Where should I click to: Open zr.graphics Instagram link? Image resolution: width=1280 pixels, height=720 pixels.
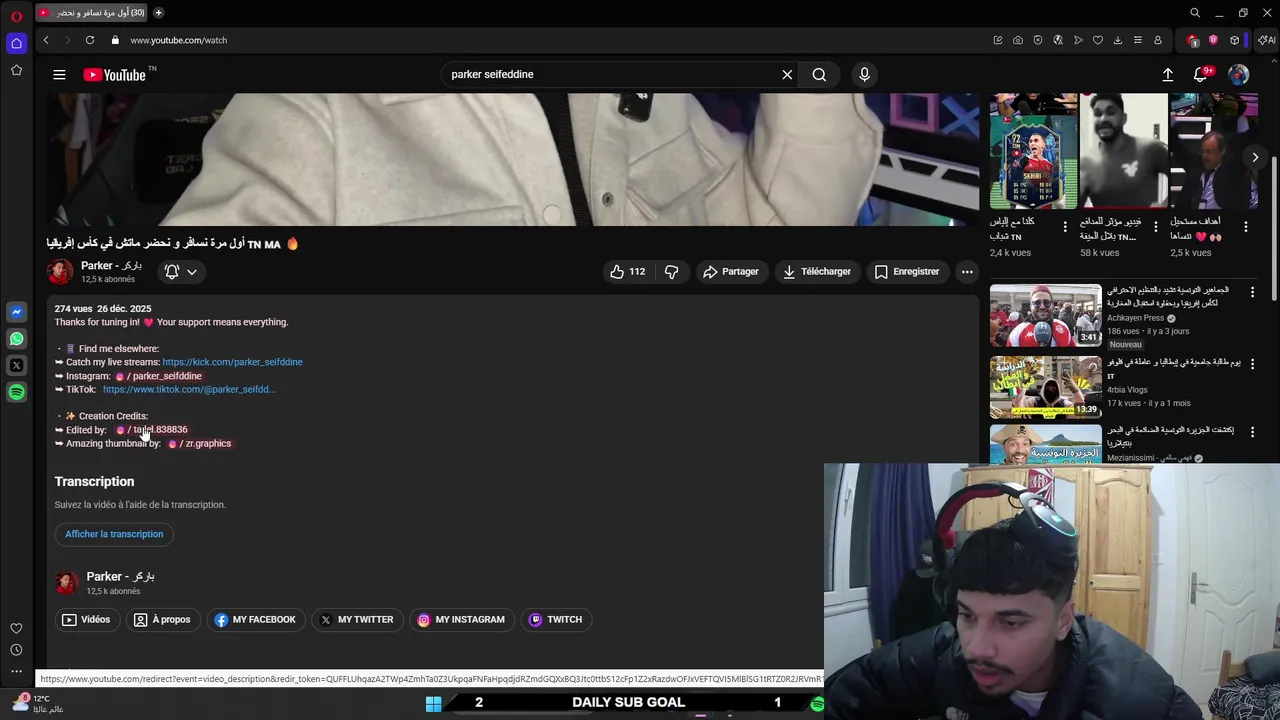coord(199,444)
